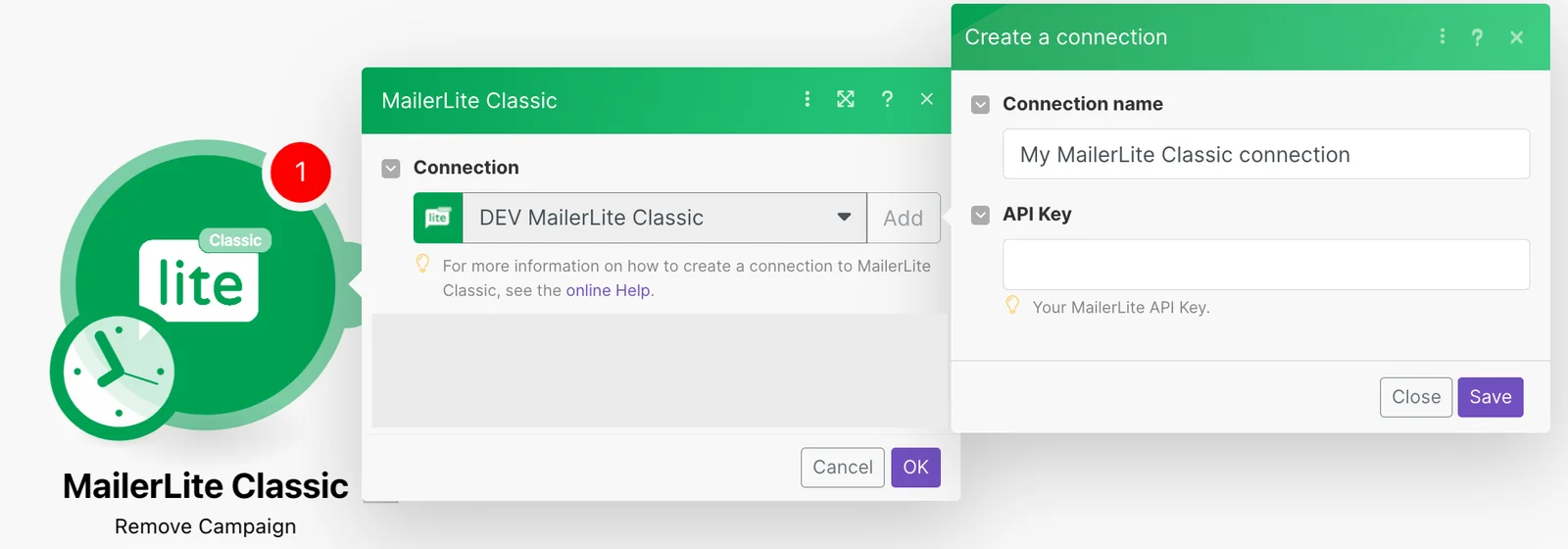Click the Add connection button

point(904,218)
